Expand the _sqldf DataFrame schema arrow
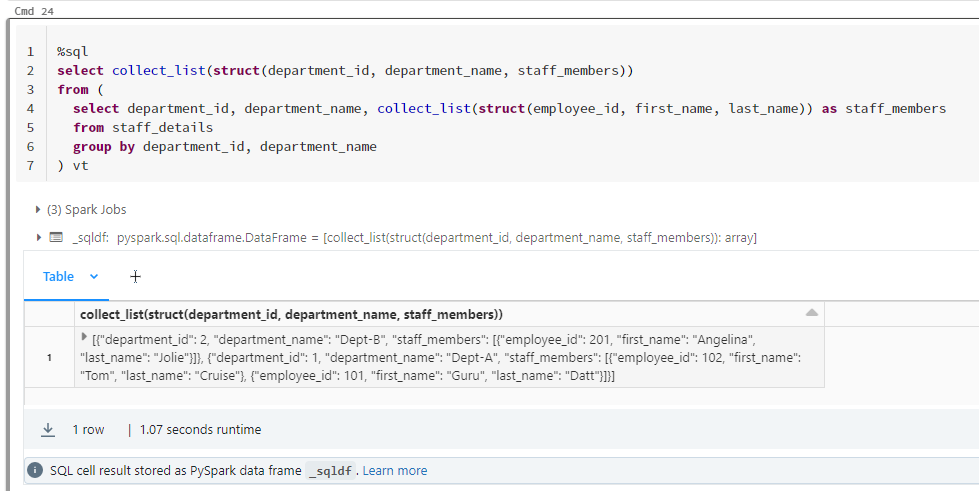The height and width of the screenshot is (491, 979). [40, 237]
